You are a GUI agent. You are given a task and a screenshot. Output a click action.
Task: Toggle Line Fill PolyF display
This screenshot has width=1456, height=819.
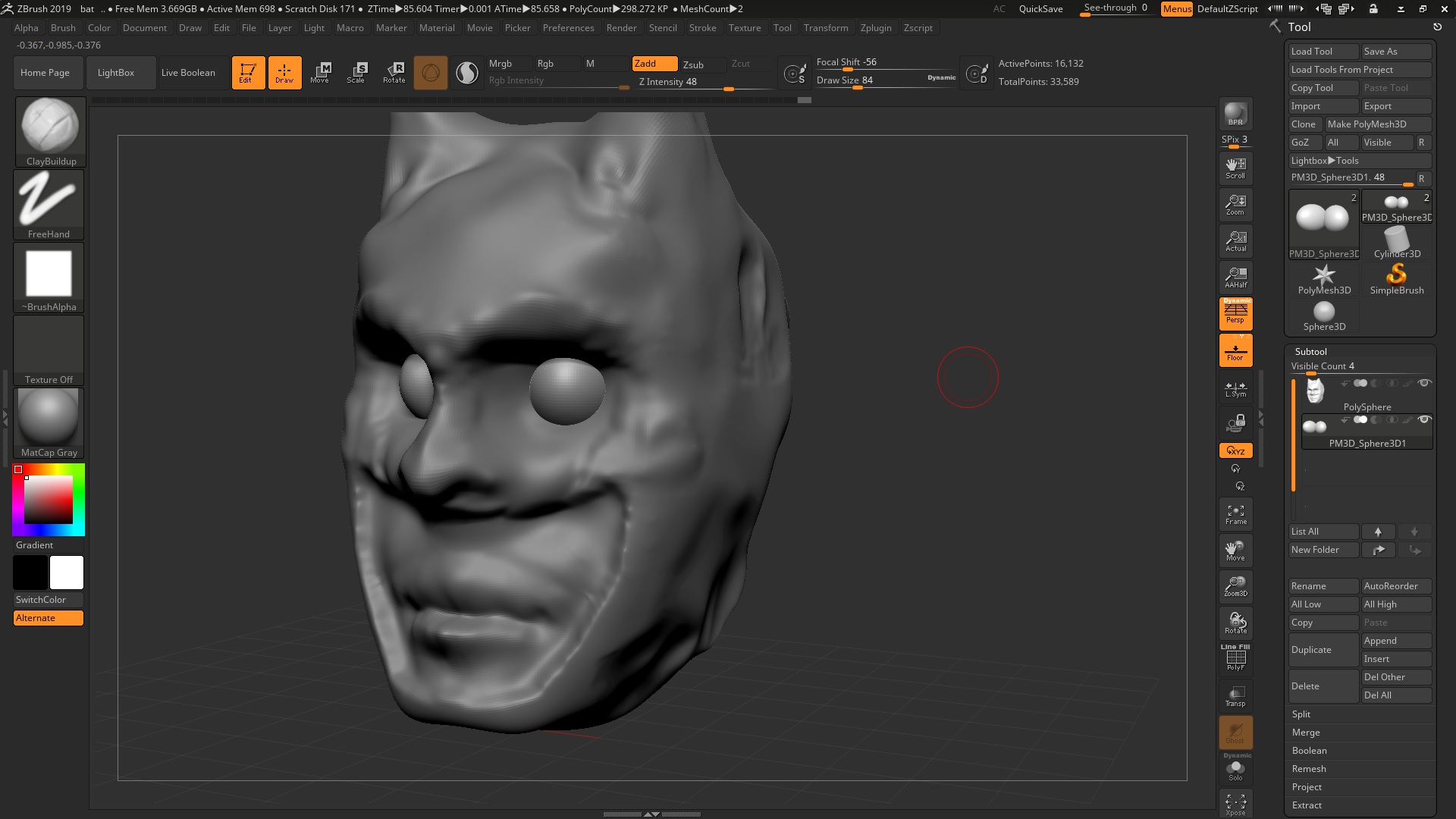(1235, 657)
